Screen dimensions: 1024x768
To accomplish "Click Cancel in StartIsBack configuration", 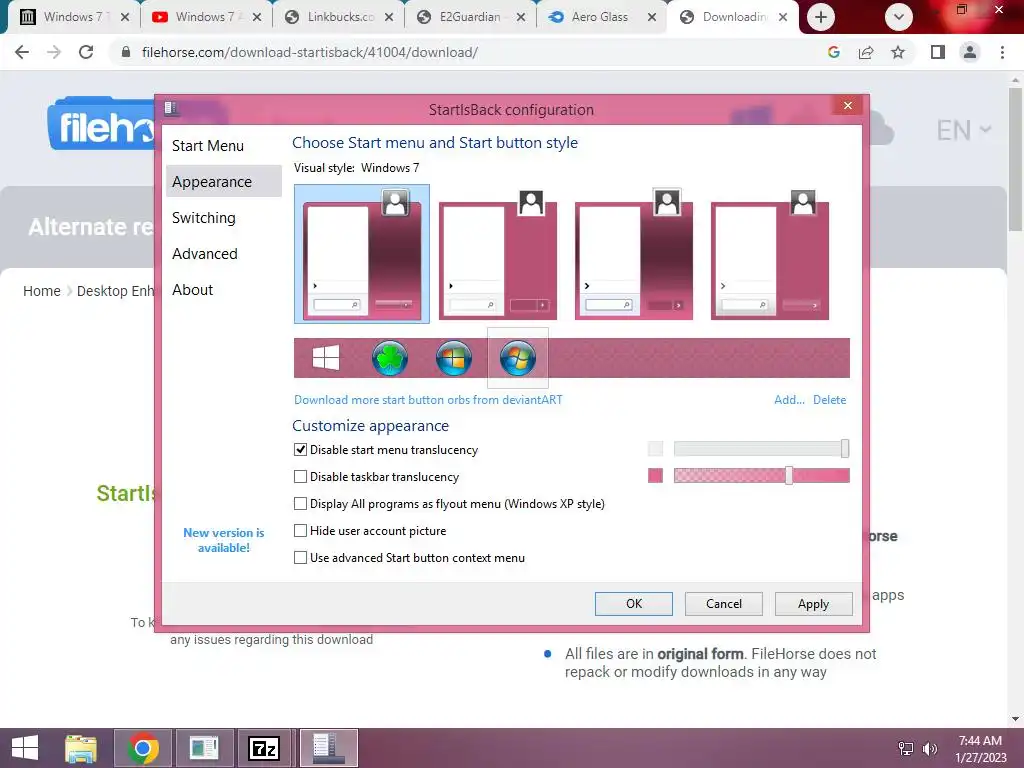I will tap(724, 603).
